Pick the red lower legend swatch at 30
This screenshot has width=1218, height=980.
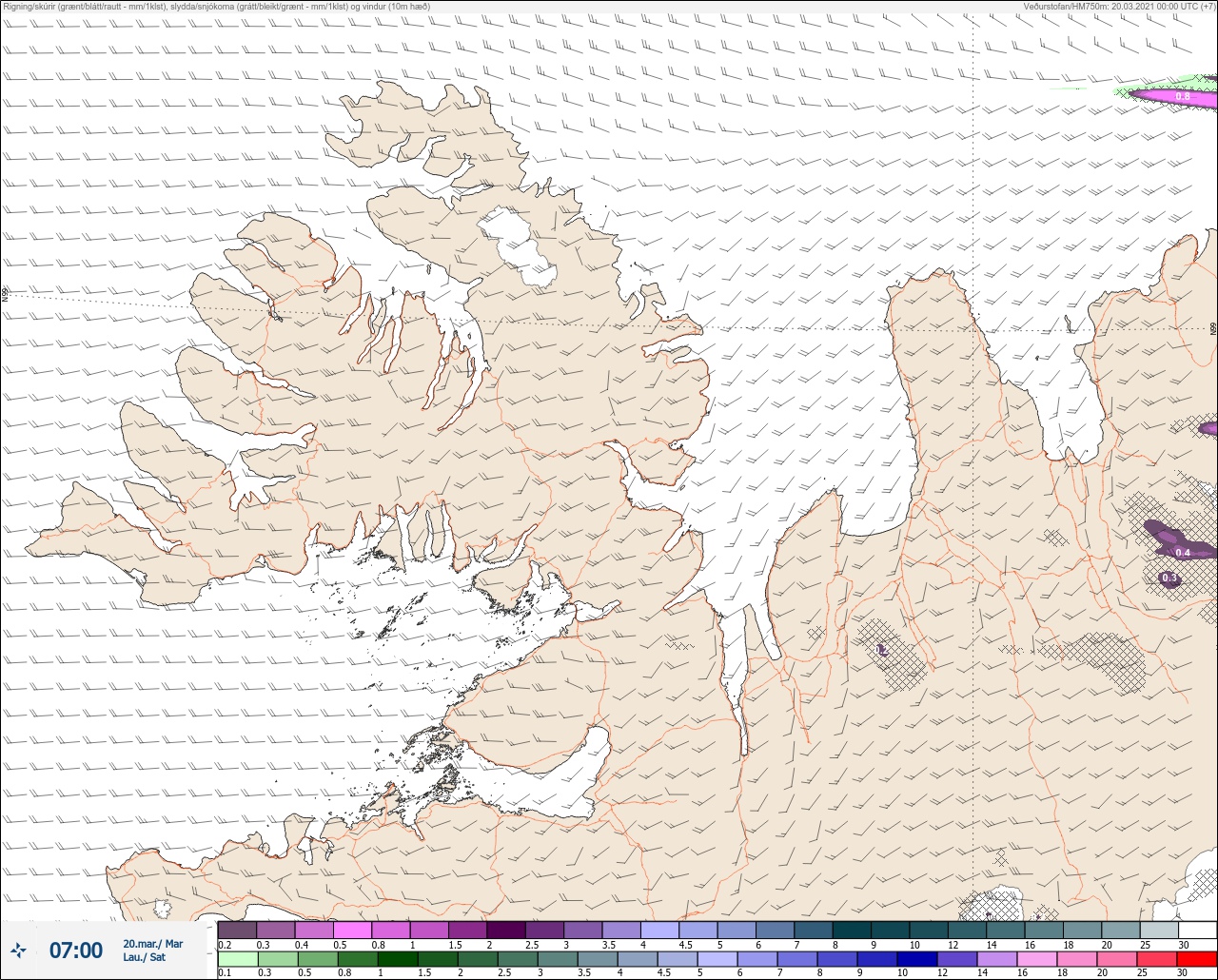(x=1197, y=959)
